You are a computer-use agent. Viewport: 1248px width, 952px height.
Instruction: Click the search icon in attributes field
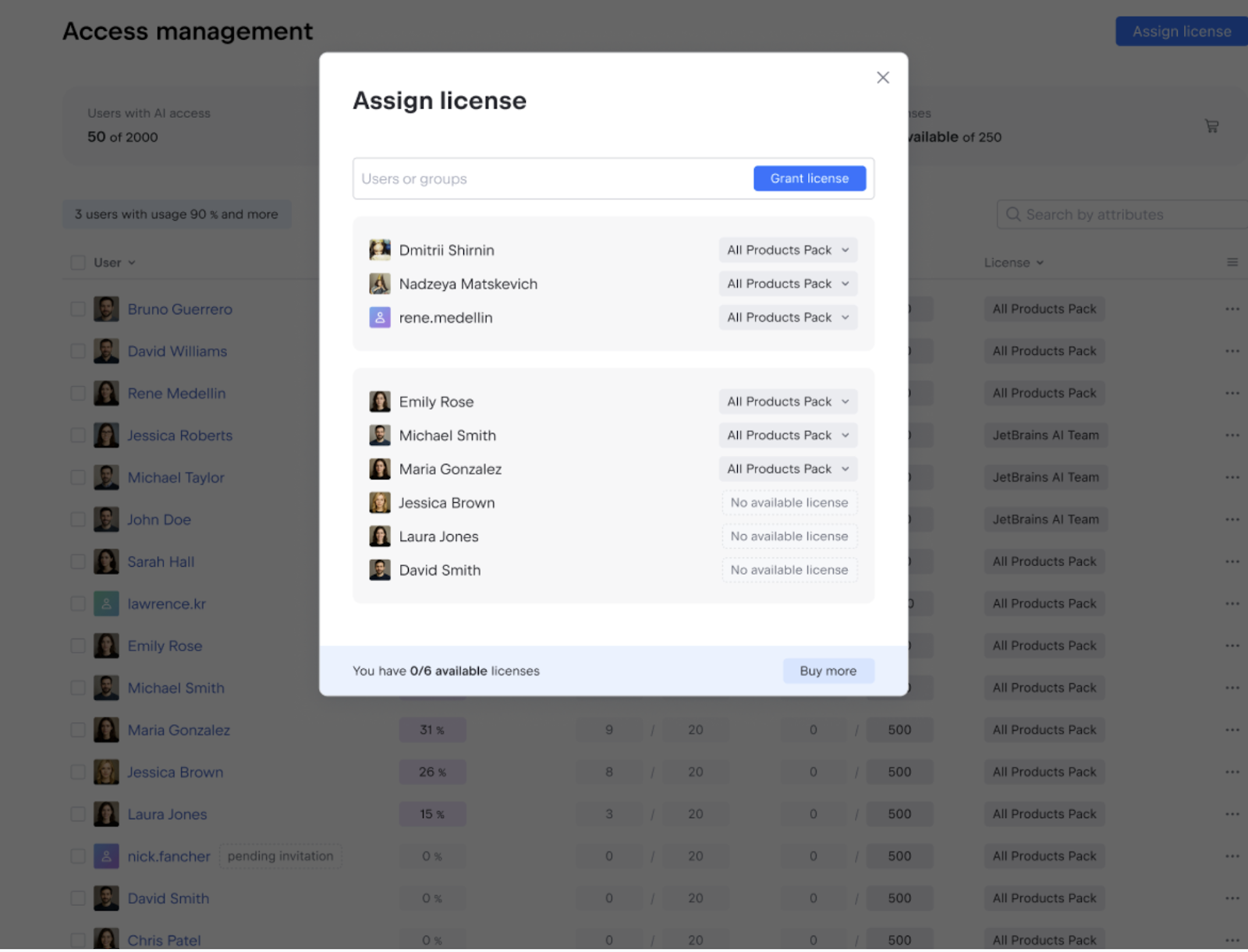(x=1013, y=214)
